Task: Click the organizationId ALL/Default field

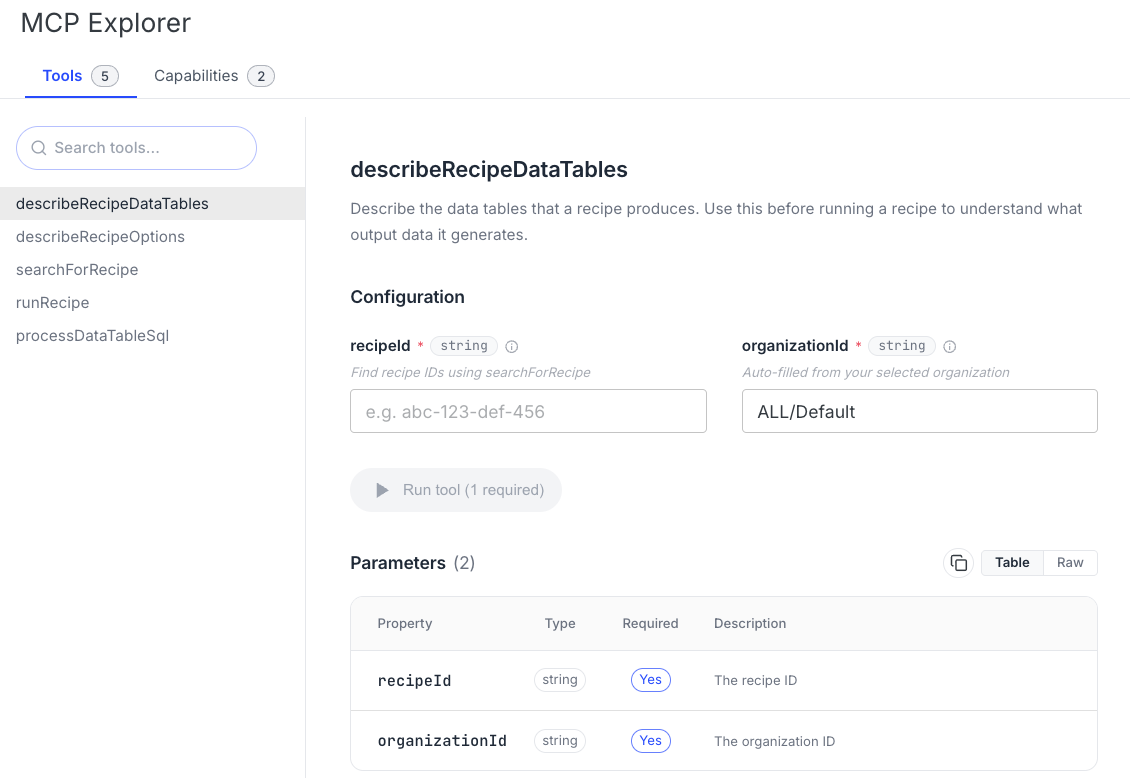Action: (920, 411)
